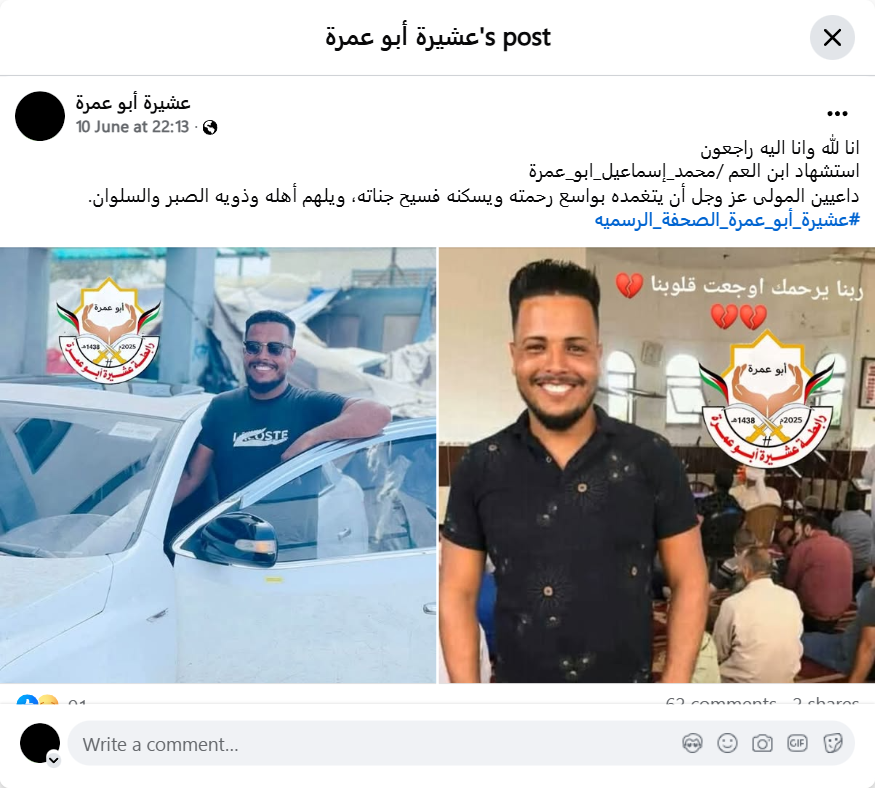Open the post timestamp 10 June at 22:13

coord(132,127)
